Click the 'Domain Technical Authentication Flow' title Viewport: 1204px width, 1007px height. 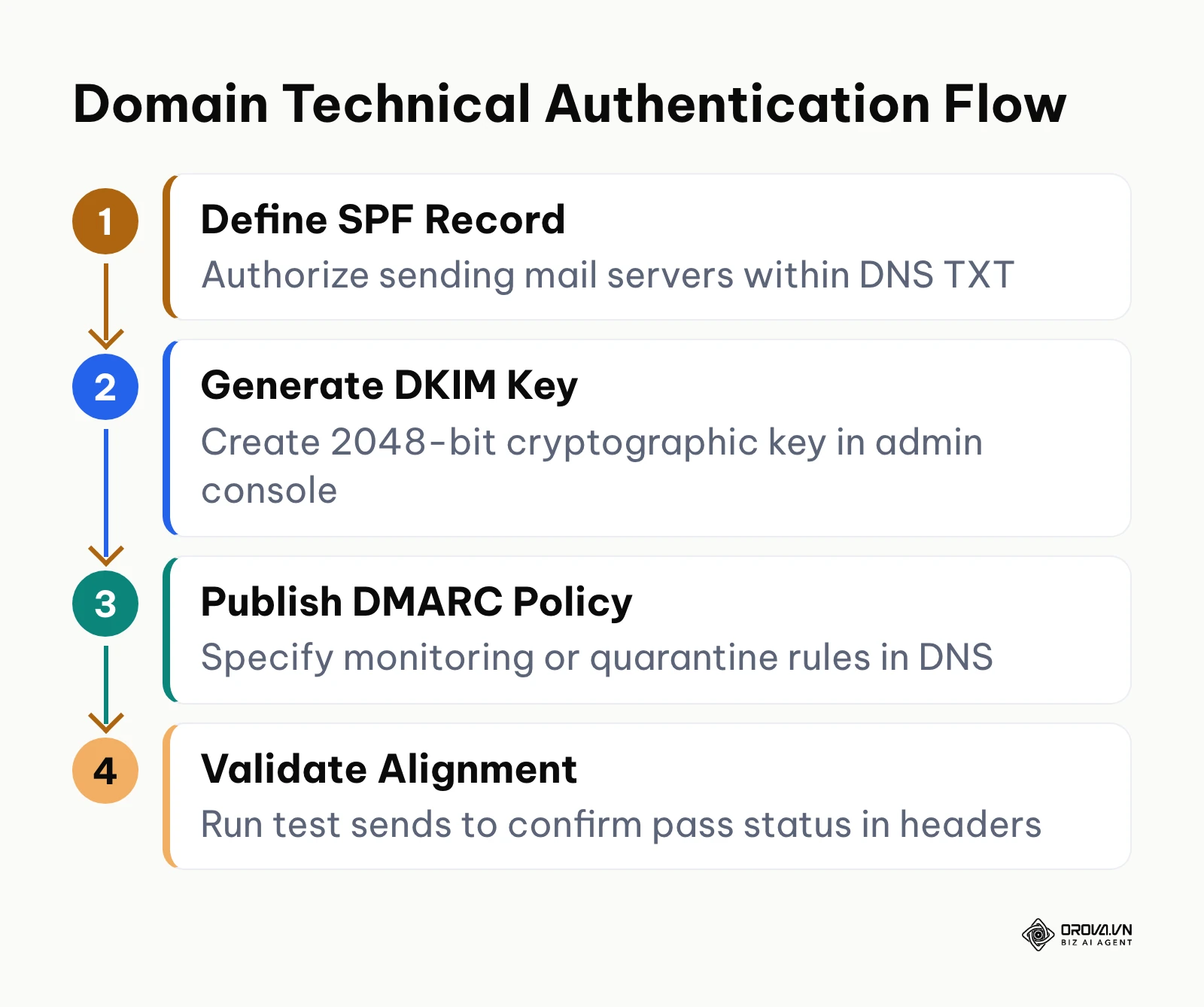[570, 104]
